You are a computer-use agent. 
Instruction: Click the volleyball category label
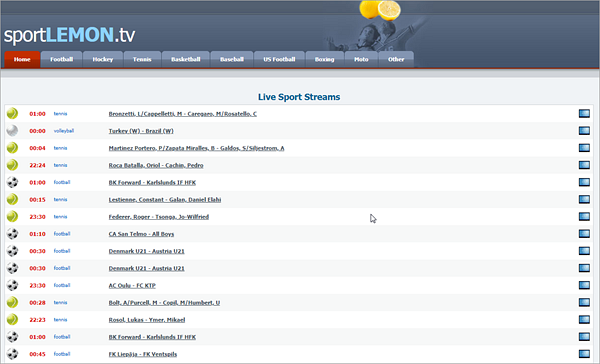pyautogui.click(x=64, y=131)
